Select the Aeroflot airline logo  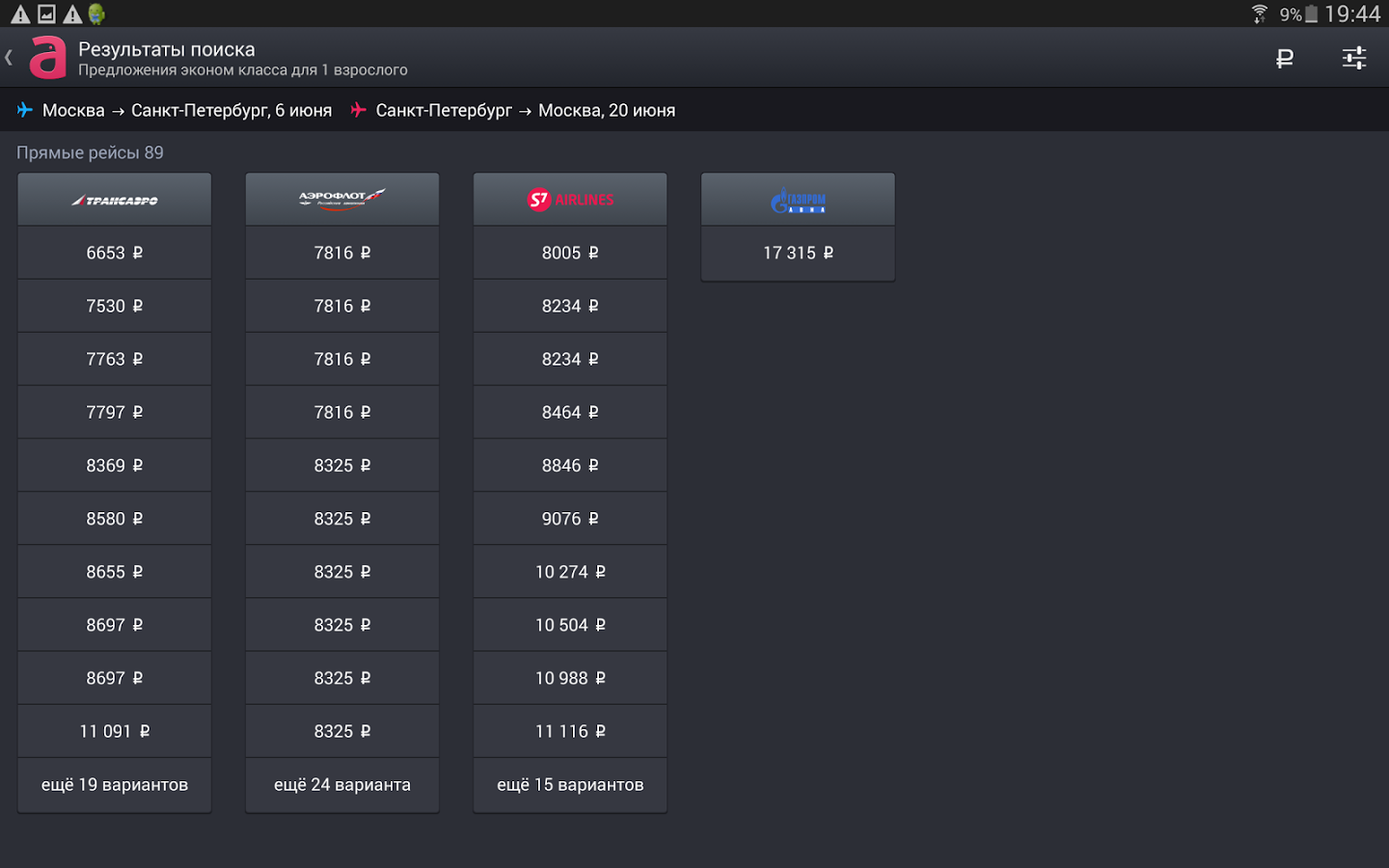342,200
